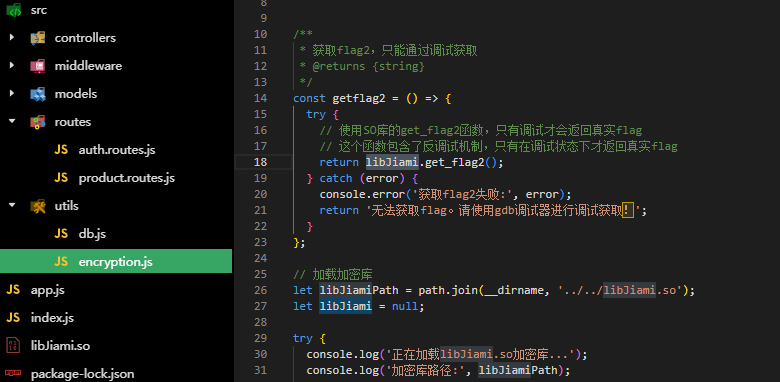Click line number 14 in gutter
Image resolution: width=780 pixels, height=382 pixels.
tap(260, 98)
